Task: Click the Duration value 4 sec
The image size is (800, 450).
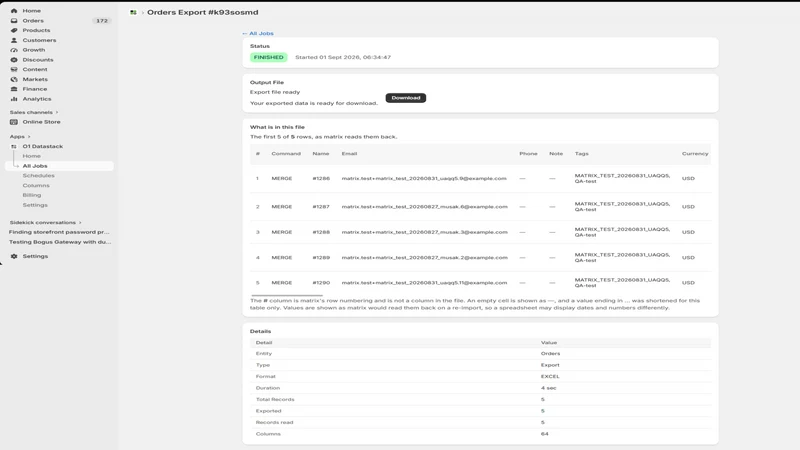Action: [548, 388]
